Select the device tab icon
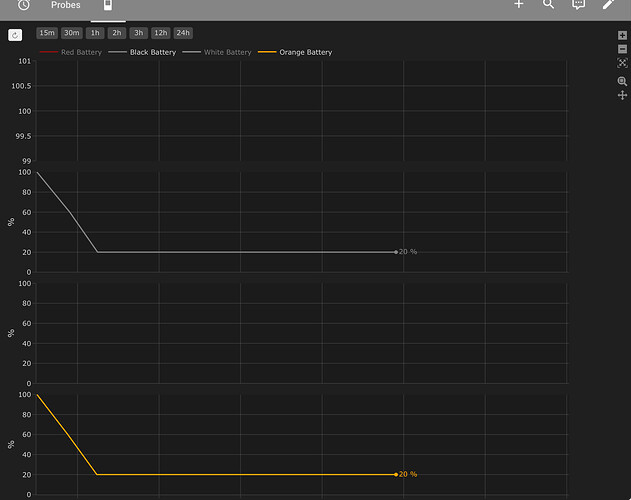 (108, 5)
